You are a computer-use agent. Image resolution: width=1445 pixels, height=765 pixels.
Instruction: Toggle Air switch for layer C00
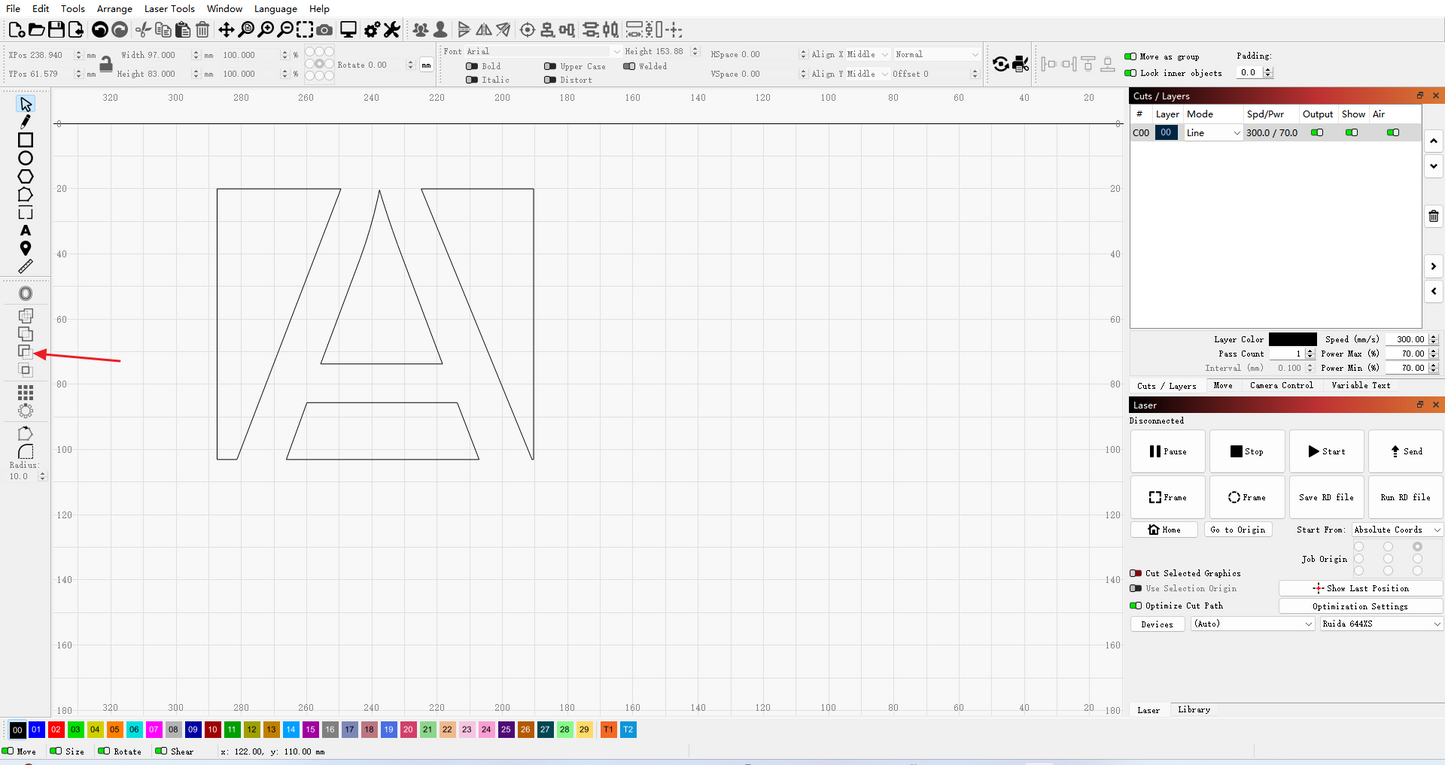pos(1393,132)
